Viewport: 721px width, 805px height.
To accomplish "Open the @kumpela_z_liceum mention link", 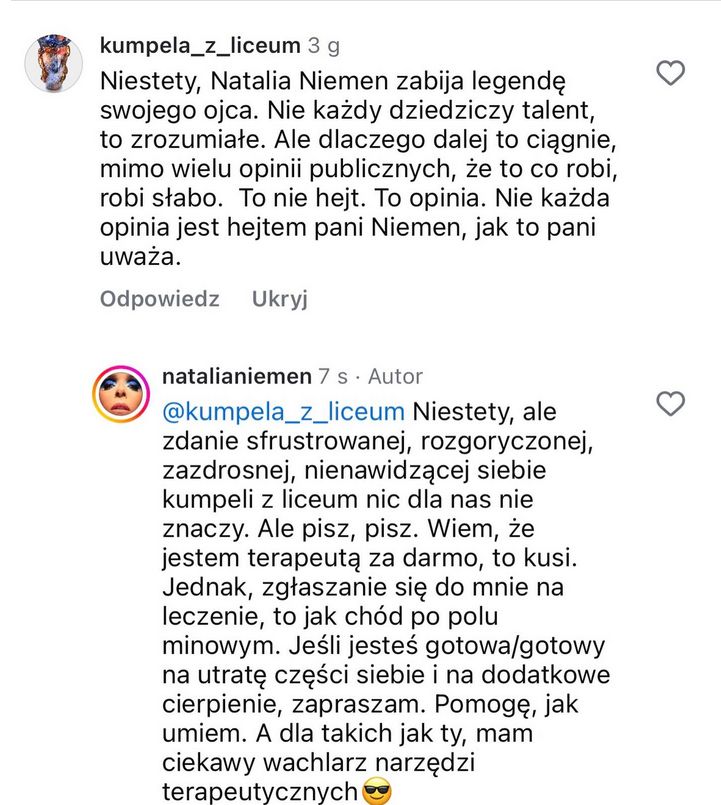I will [285, 410].
